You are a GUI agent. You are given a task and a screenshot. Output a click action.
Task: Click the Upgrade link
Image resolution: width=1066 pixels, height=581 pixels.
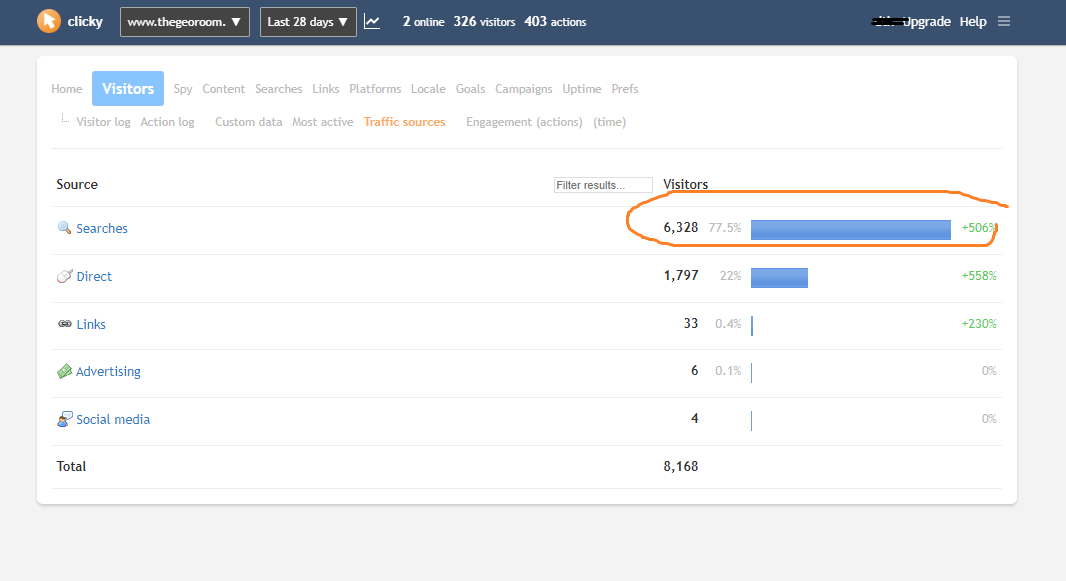(x=926, y=22)
